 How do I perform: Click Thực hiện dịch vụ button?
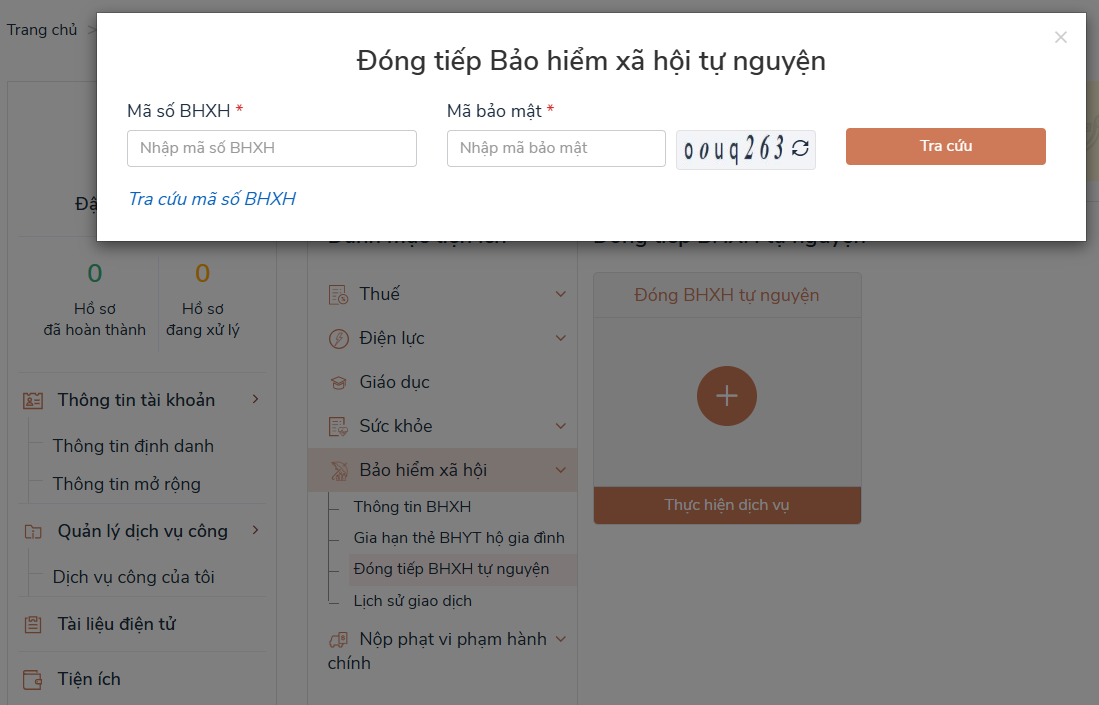[x=727, y=505]
